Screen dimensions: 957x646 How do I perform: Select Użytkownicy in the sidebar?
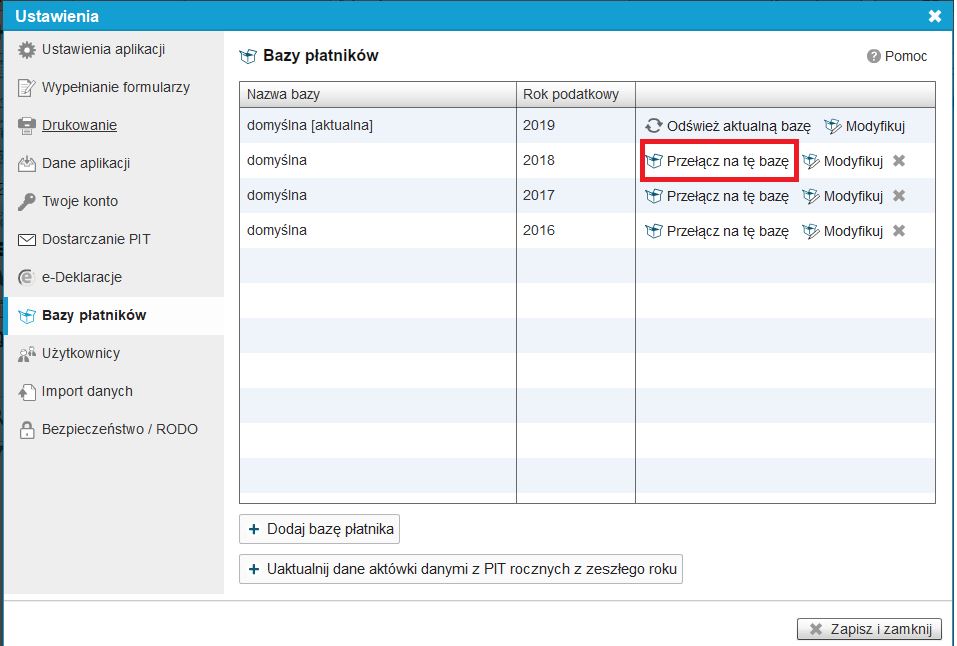click(x=80, y=354)
